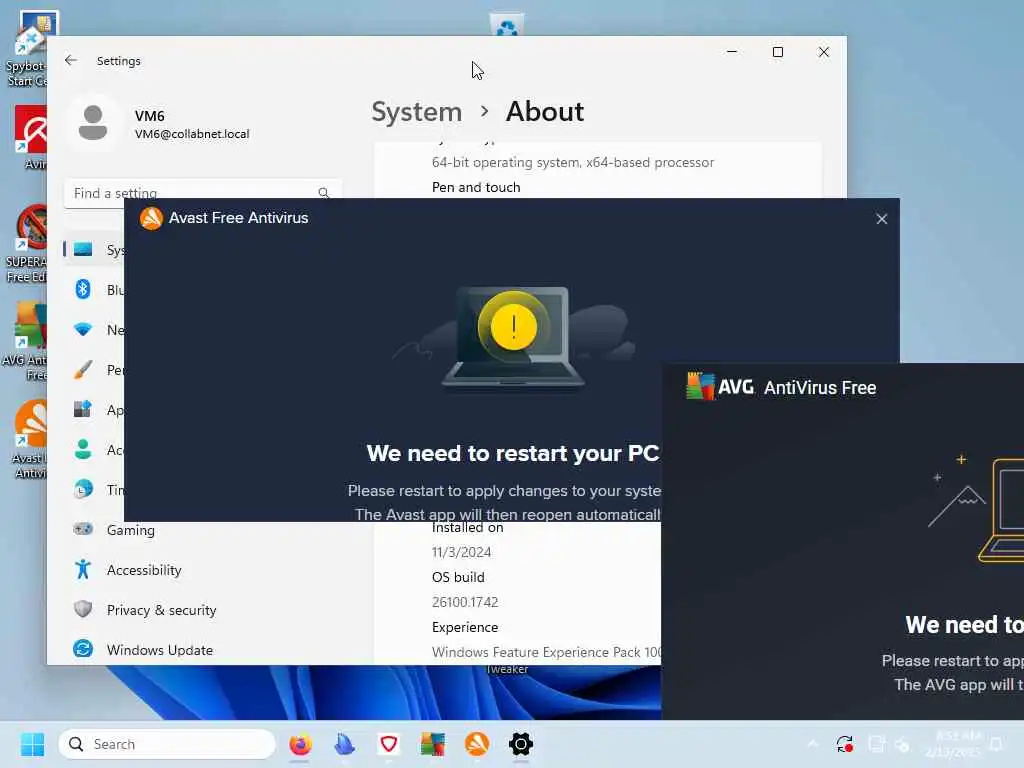Open the red shield Avira taskbar icon
Screen dimensions: 1024x768
pyautogui.click(x=389, y=744)
